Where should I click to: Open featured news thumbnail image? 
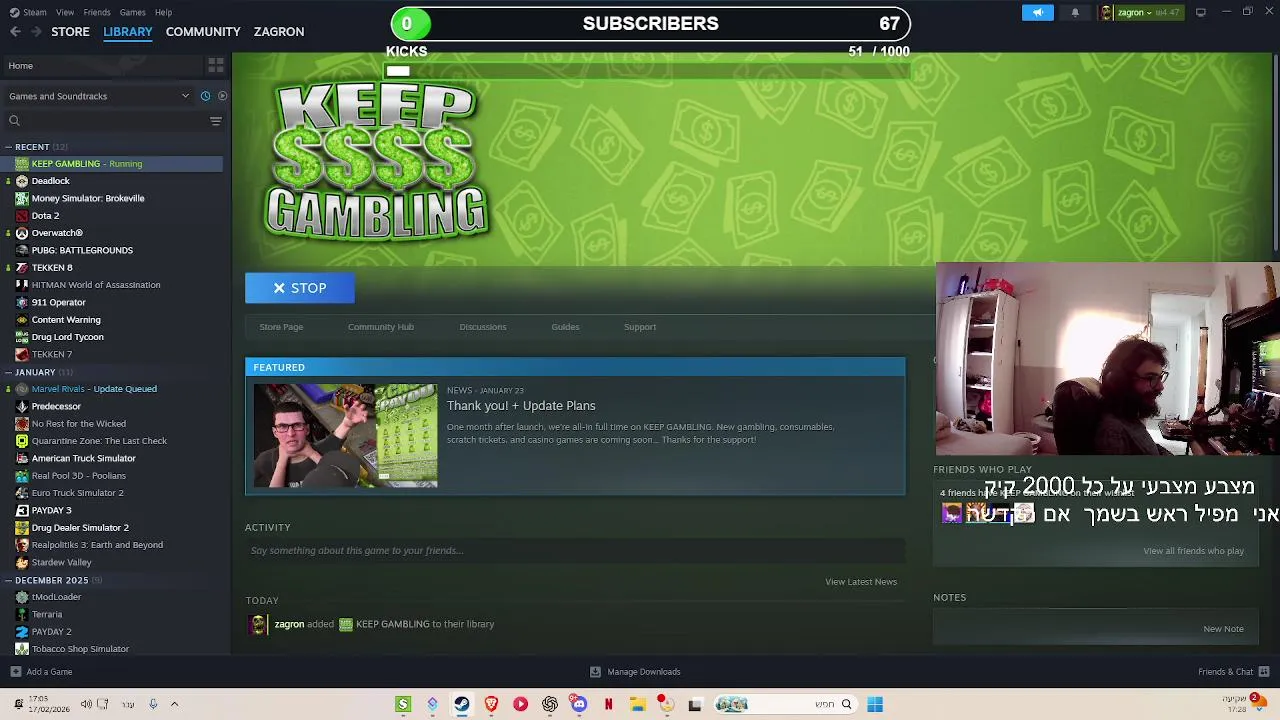click(x=345, y=436)
